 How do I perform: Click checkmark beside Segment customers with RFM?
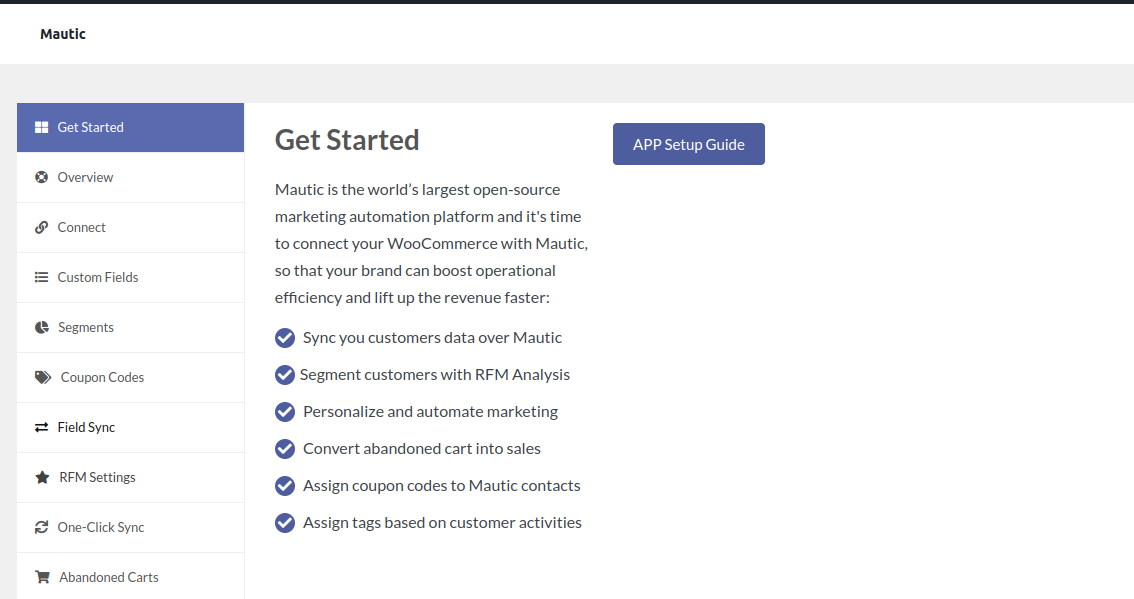click(x=285, y=375)
